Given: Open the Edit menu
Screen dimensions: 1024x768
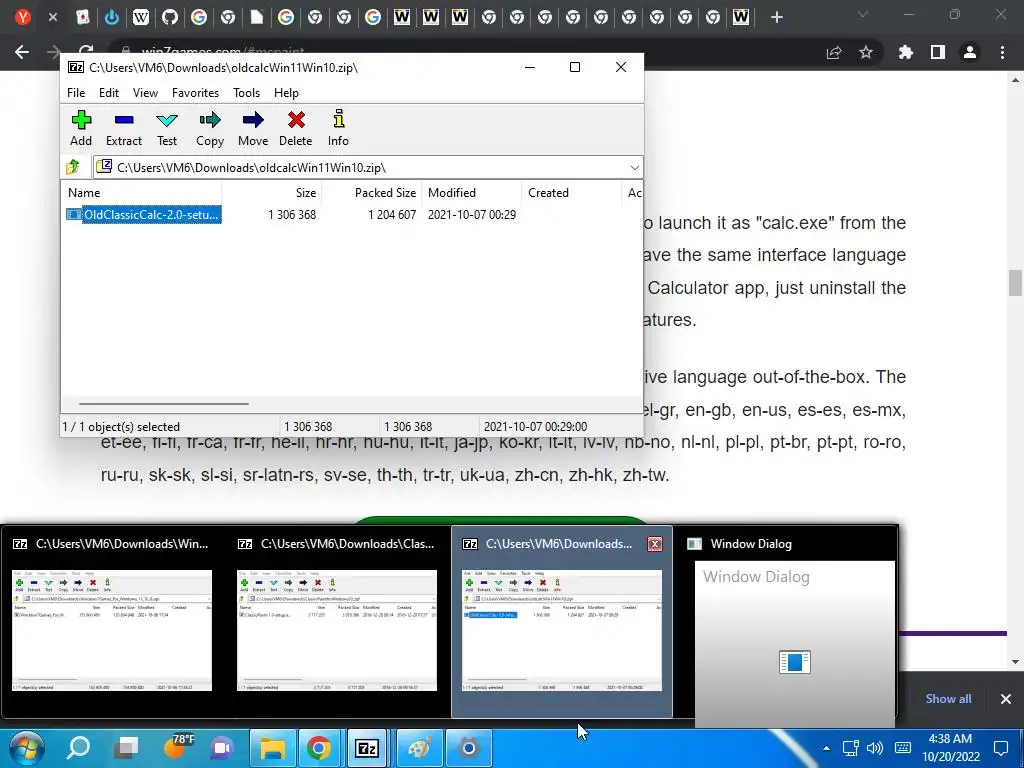Looking at the screenshot, I should click(108, 93).
